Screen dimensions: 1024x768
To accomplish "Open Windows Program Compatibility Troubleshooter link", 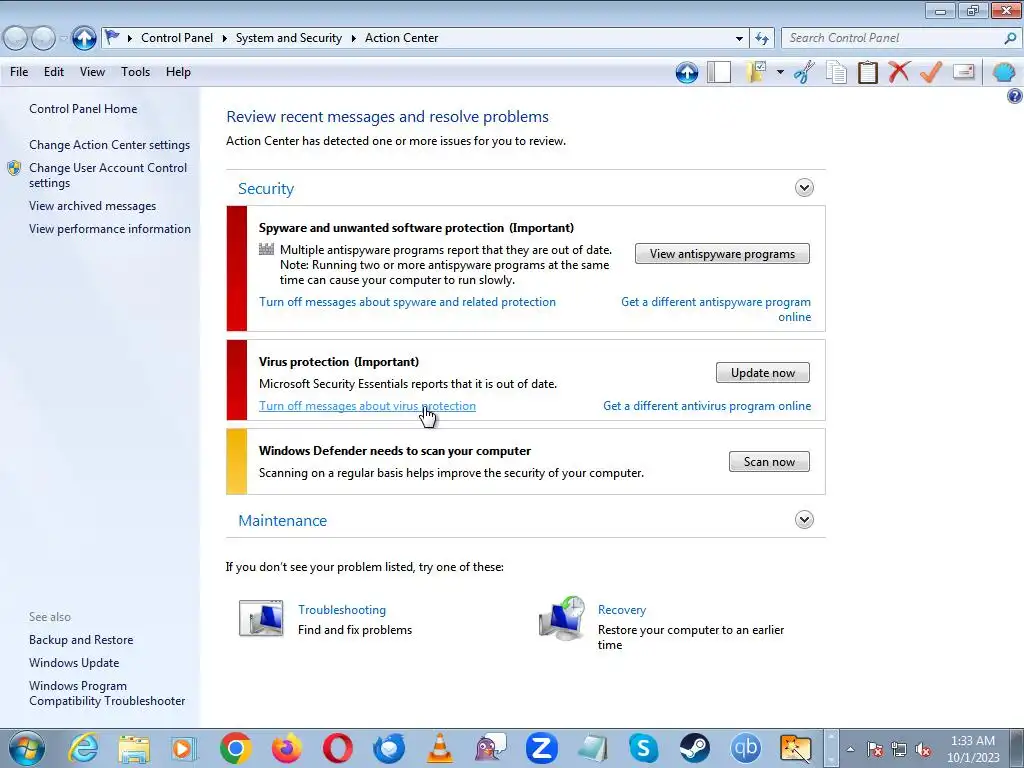I will pos(107,693).
